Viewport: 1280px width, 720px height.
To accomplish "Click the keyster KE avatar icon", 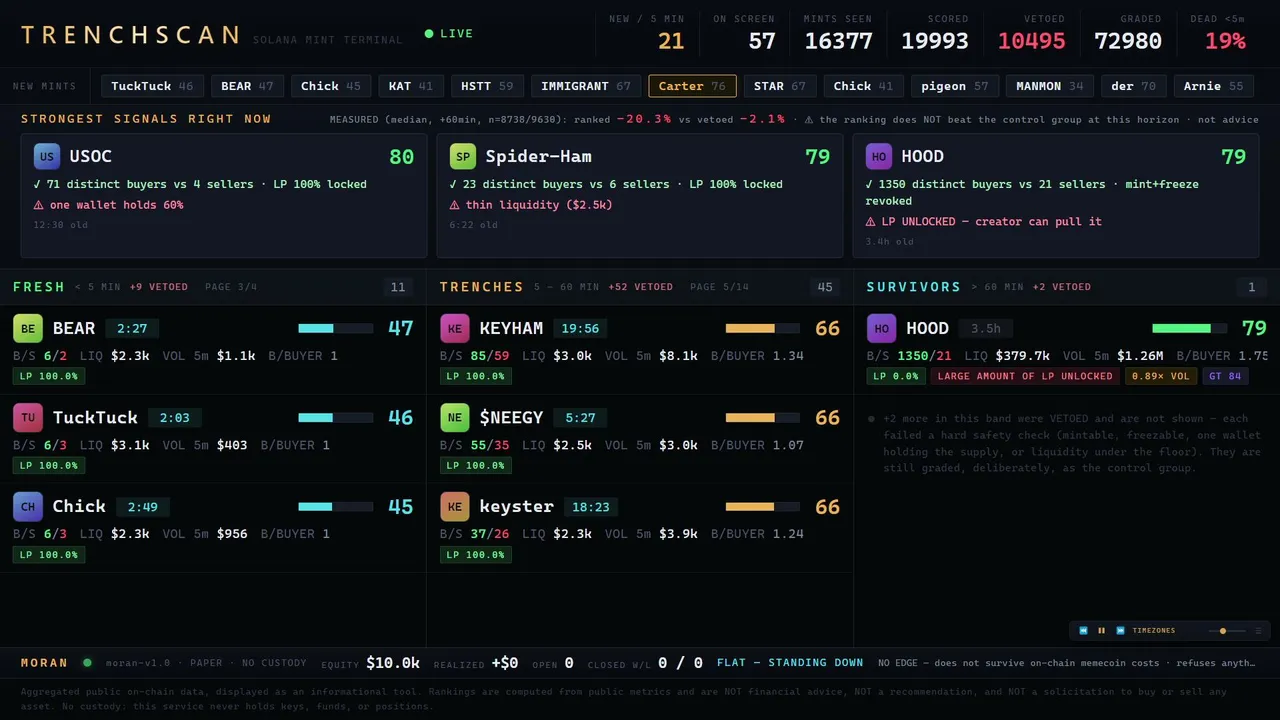I will [455, 506].
